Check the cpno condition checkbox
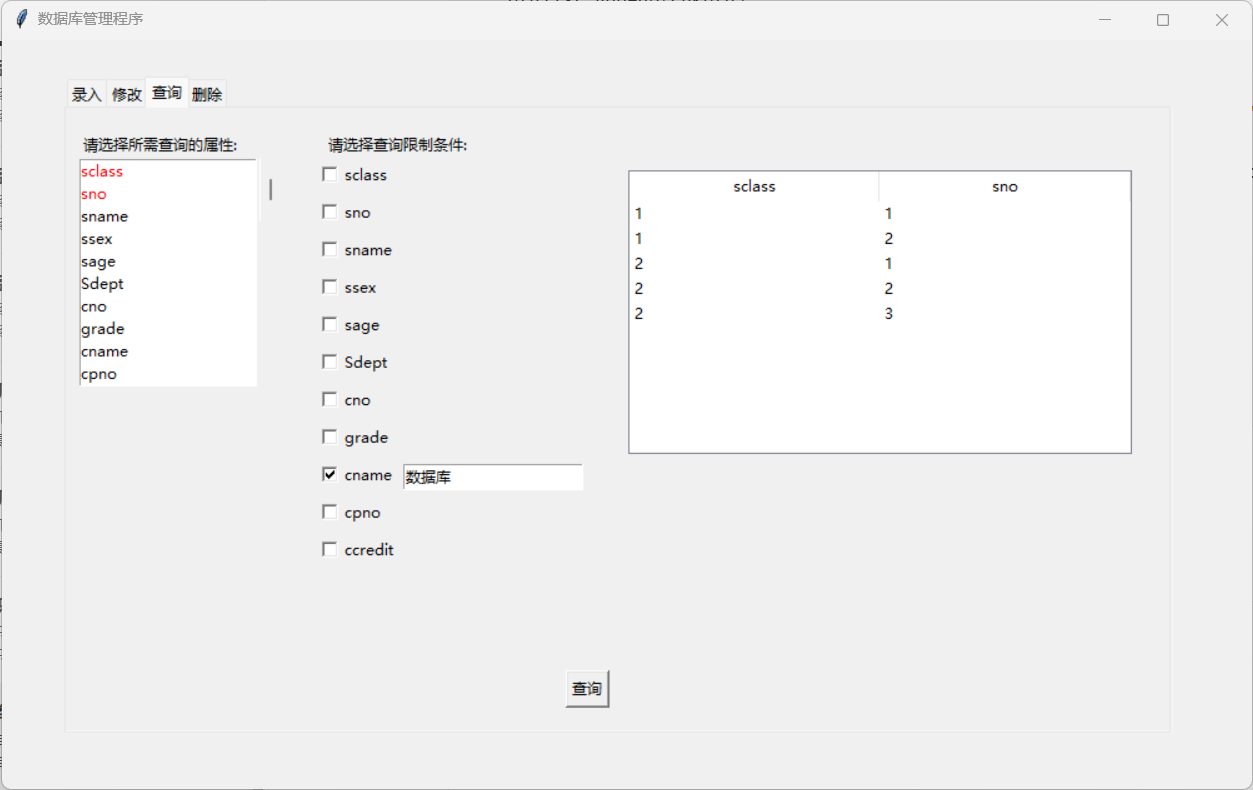1253x790 pixels. tap(329, 512)
